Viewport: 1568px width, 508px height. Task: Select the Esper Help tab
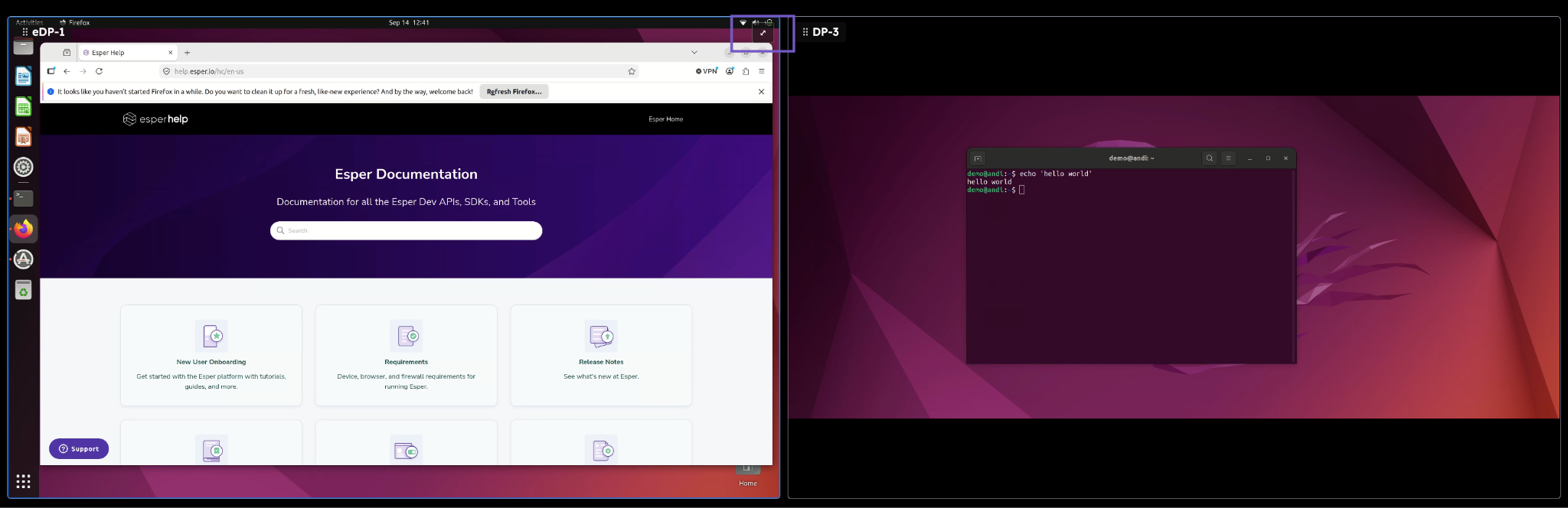click(x=127, y=53)
